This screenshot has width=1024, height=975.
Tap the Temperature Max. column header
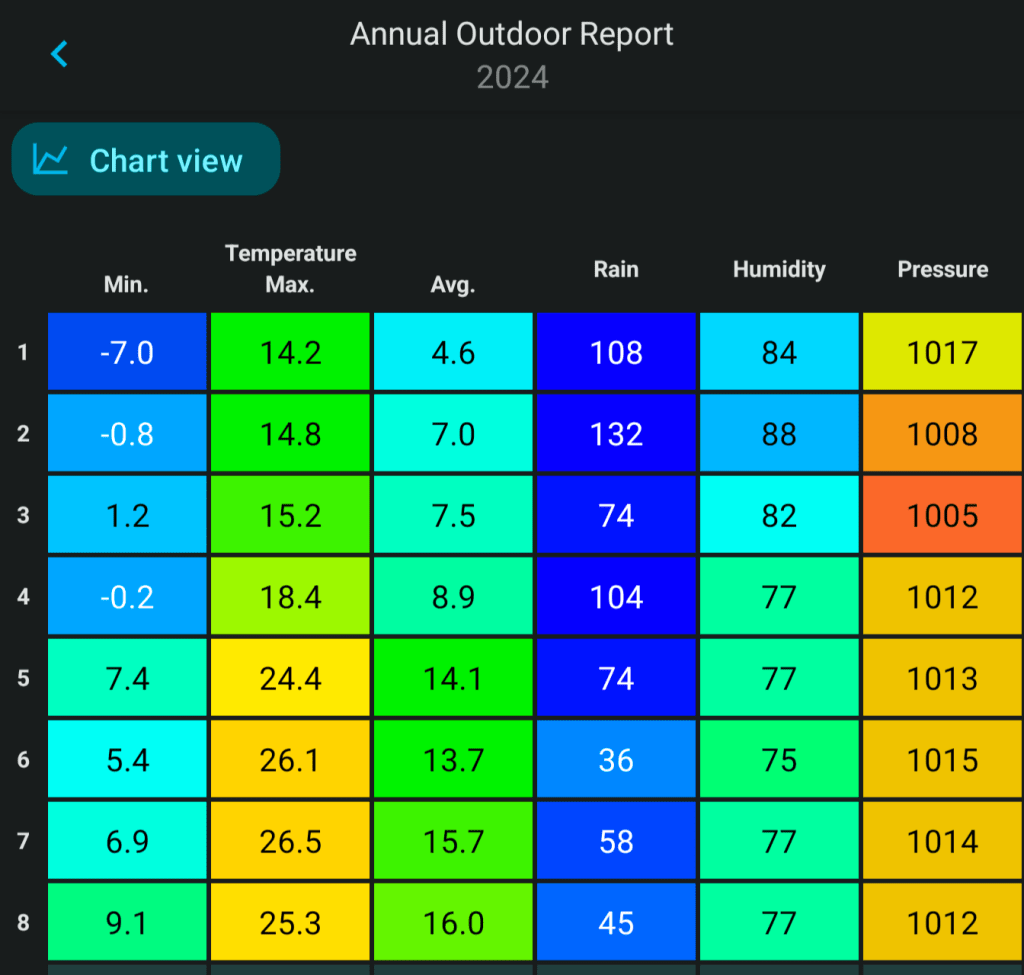[x=290, y=269]
